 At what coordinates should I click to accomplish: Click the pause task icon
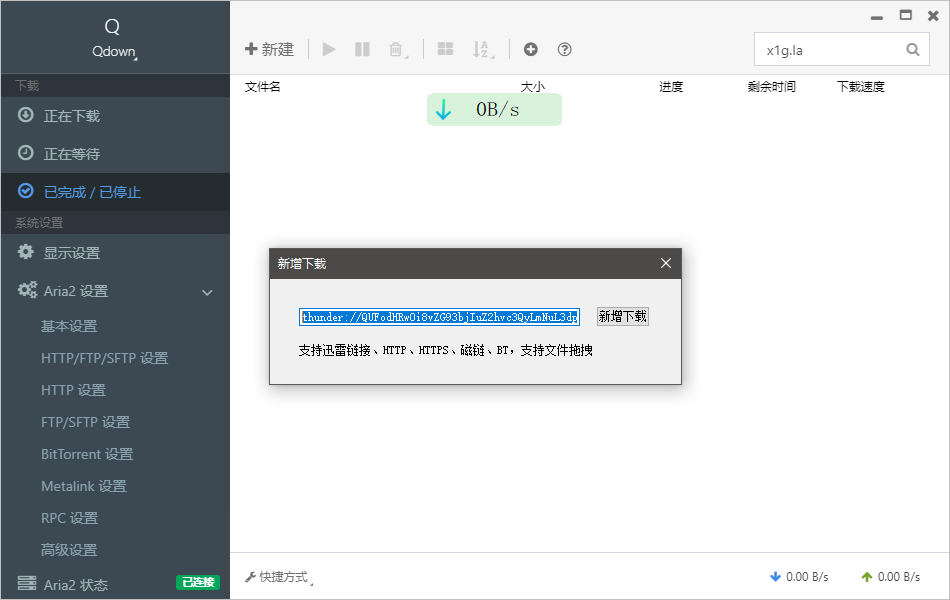click(x=362, y=49)
